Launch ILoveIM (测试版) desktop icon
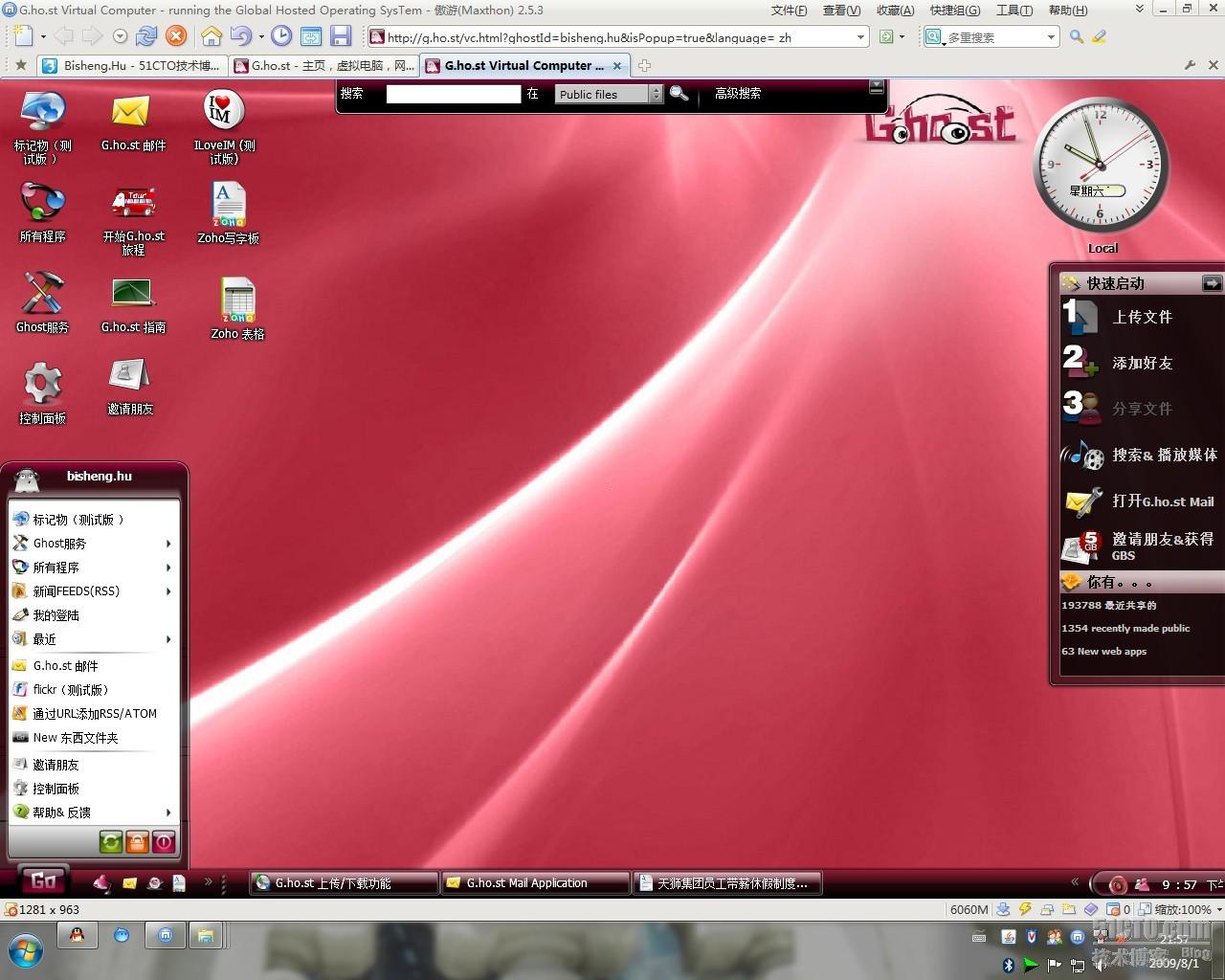Viewport: 1225px width, 980px height. [225, 126]
